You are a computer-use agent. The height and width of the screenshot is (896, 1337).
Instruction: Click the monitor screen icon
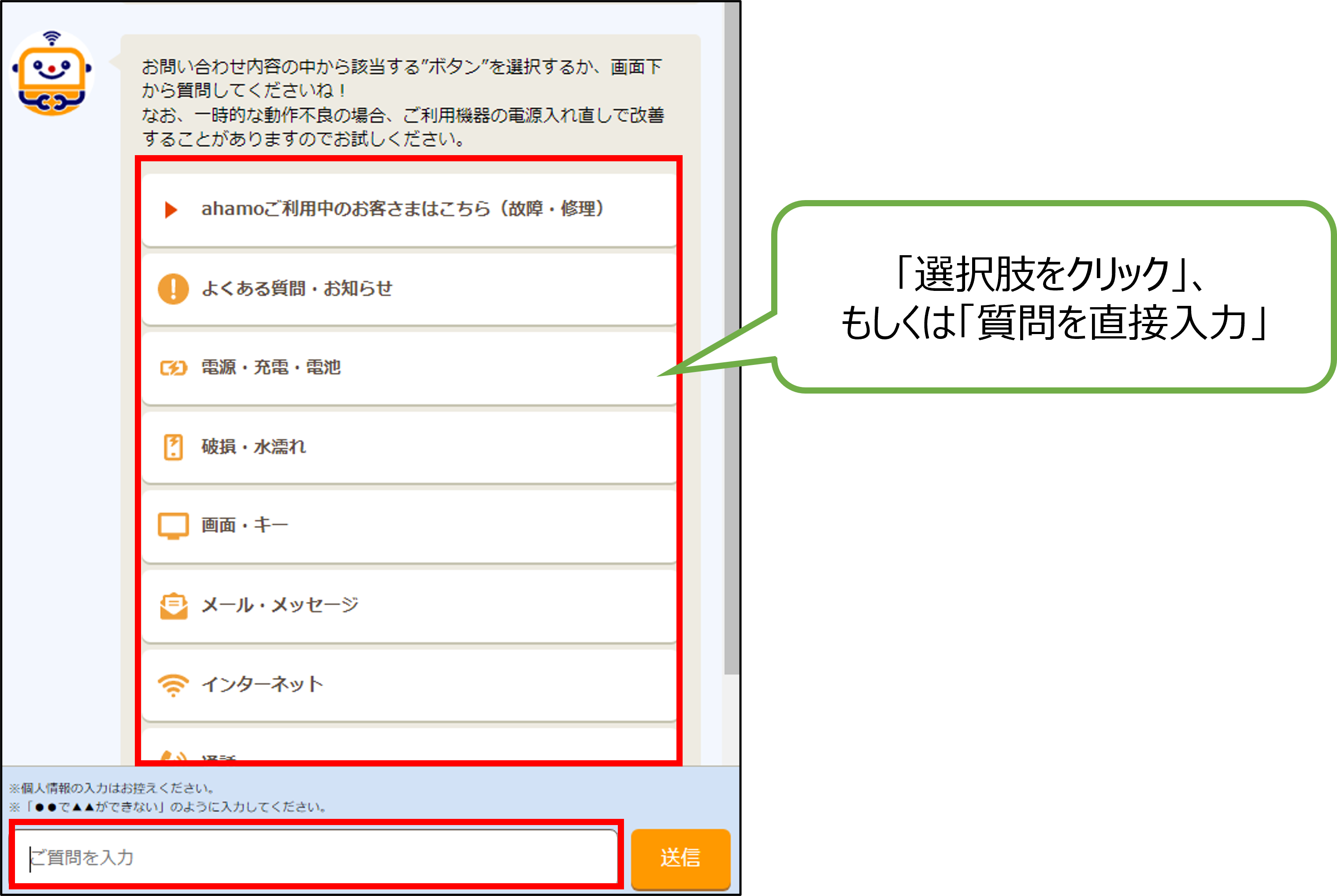[x=173, y=526]
